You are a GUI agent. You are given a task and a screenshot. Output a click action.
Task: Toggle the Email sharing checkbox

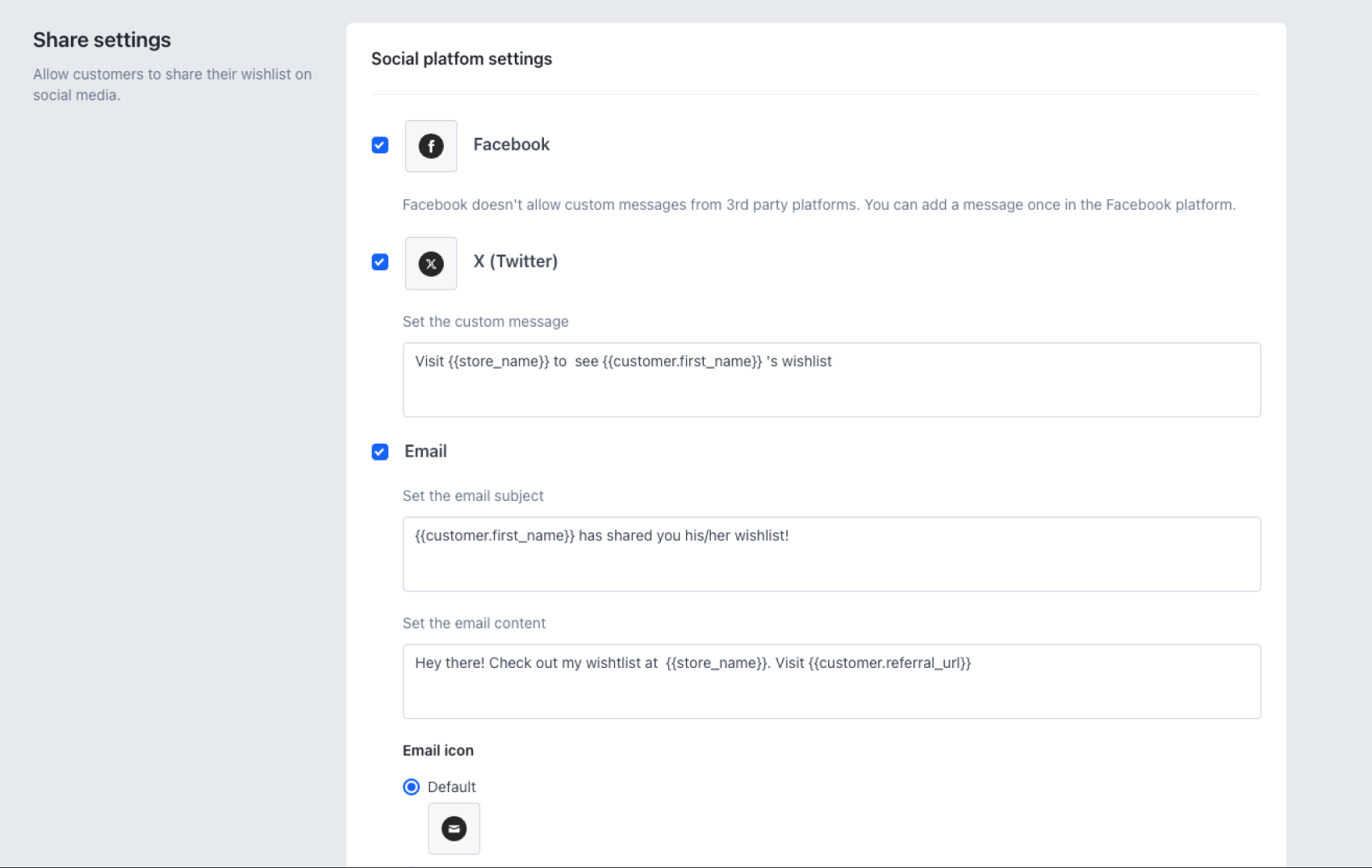click(380, 452)
